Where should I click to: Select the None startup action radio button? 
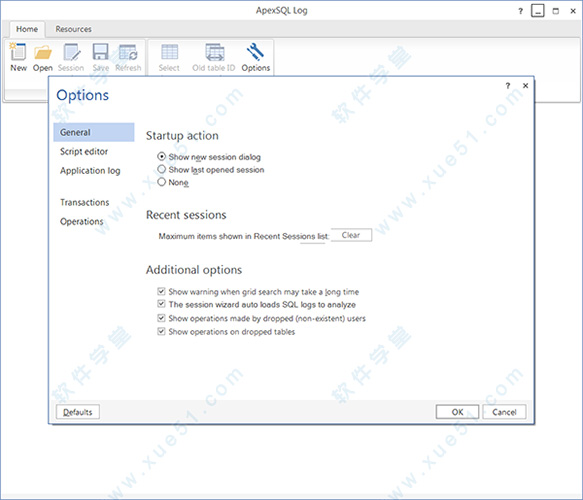pyautogui.click(x=161, y=182)
